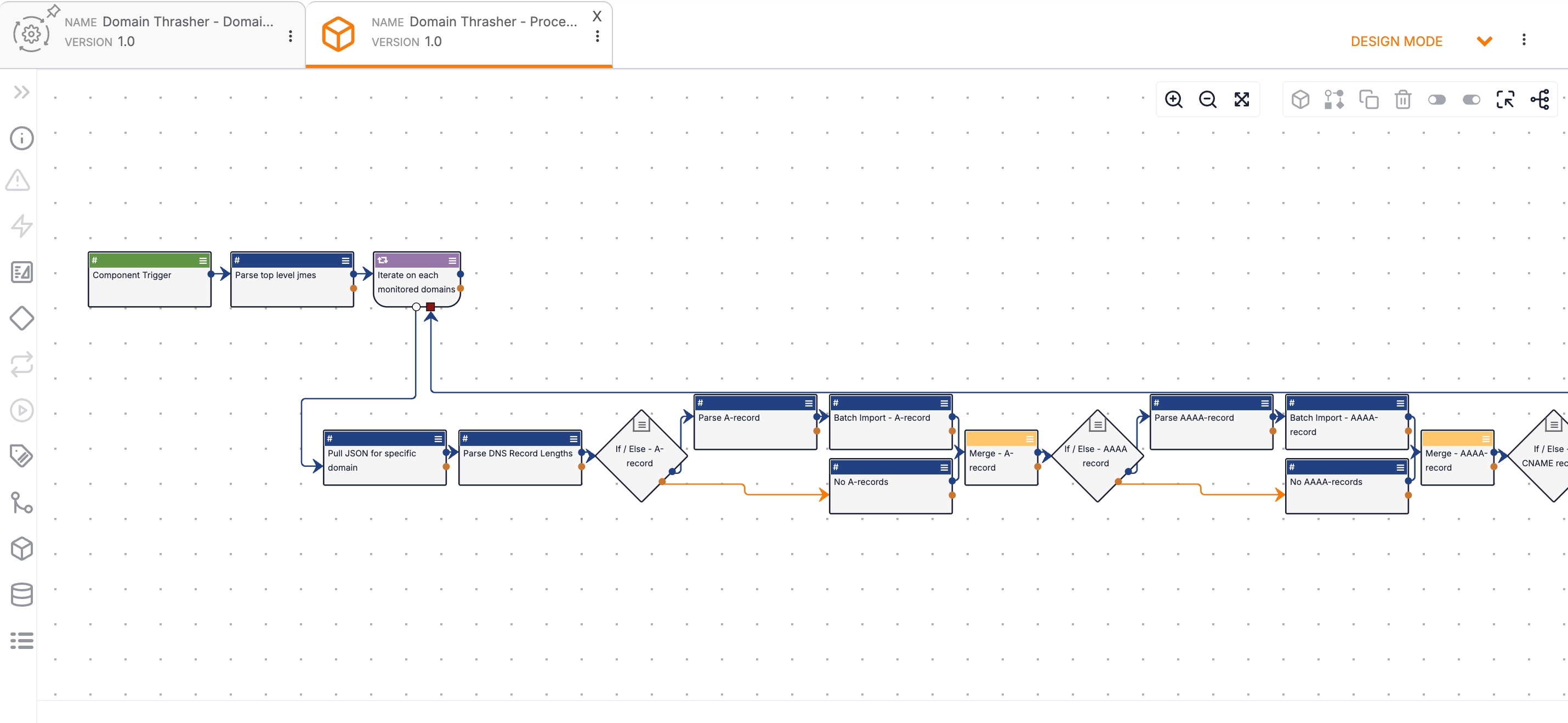The width and height of the screenshot is (1568, 723).
Task: Click the copy toolbar icon
Action: (x=1369, y=100)
